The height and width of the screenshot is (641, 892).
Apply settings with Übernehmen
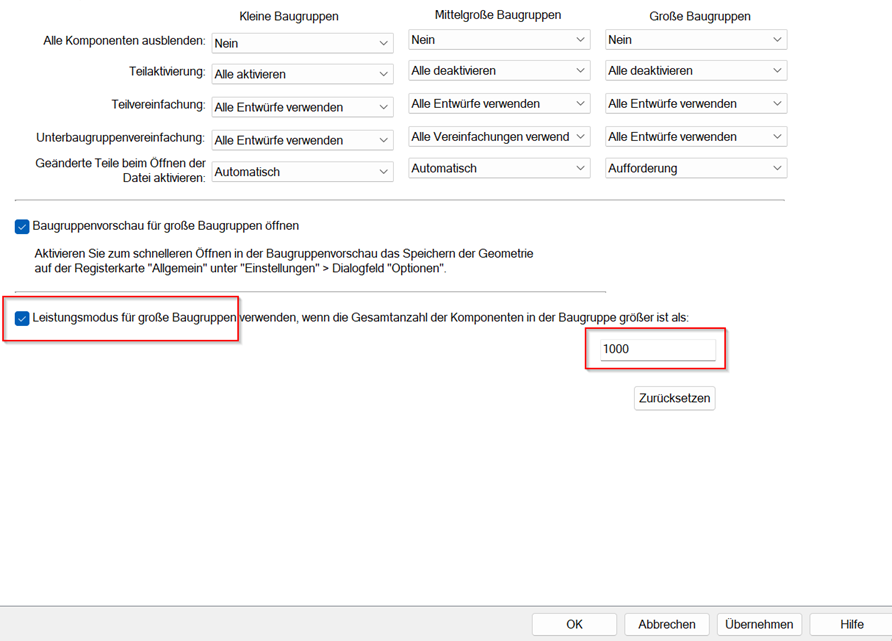click(759, 625)
